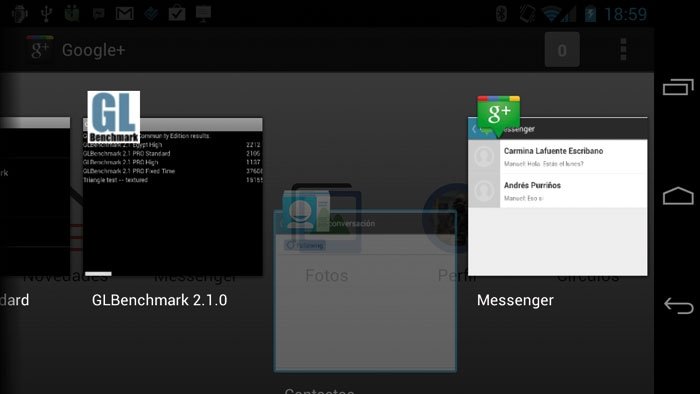The width and height of the screenshot is (700, 394).
Task: Tap back arrow in Messenger thumbnail header
Action: [474, 129]
